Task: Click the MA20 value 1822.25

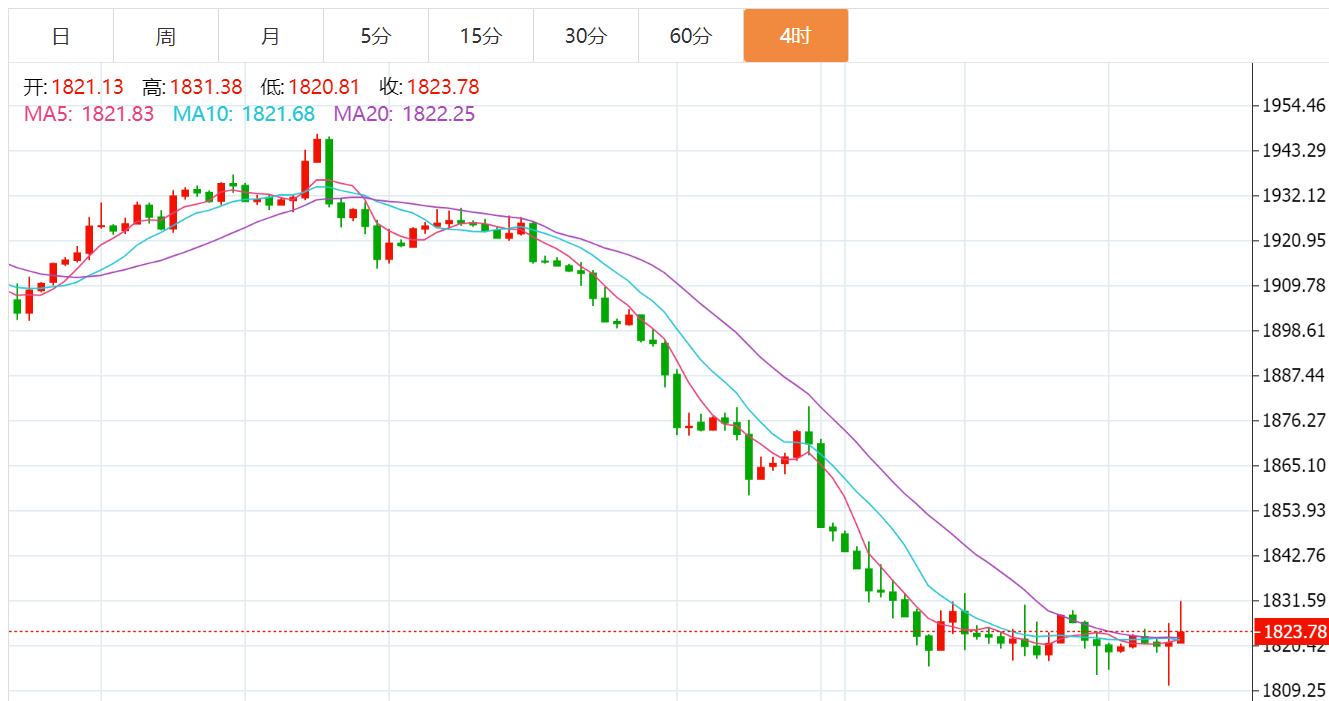Action: (x=439, y=114)
